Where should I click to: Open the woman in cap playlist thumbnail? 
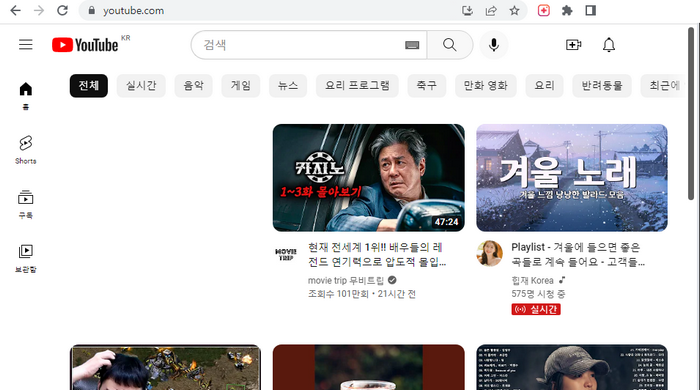pos(572,367)
